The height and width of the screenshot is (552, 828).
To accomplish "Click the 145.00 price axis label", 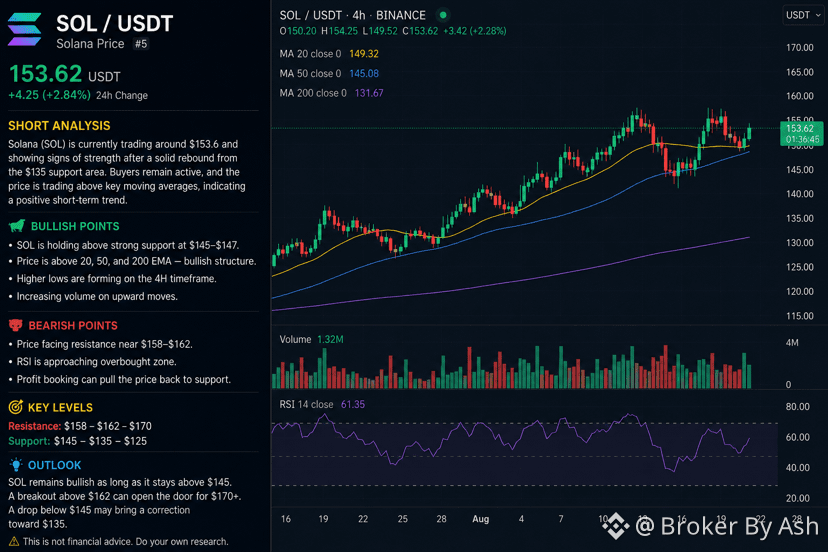I will click(x=799, y=170).
